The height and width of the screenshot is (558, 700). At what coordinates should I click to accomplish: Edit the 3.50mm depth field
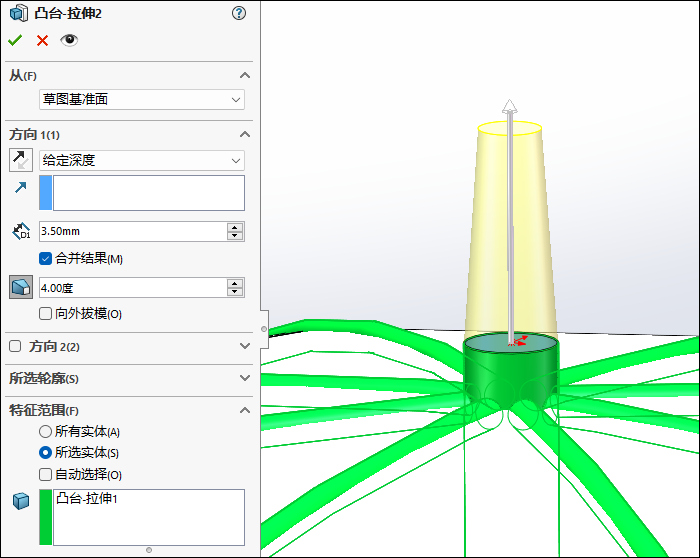pos(133,231)
